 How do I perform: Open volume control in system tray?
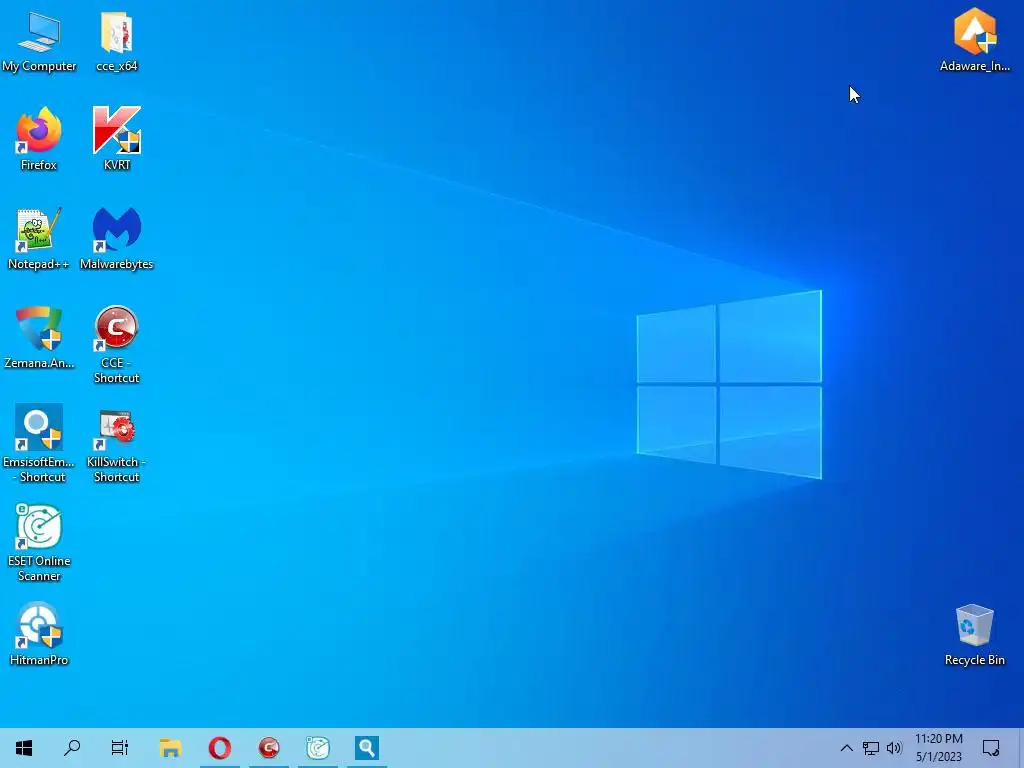click(894, 748)
